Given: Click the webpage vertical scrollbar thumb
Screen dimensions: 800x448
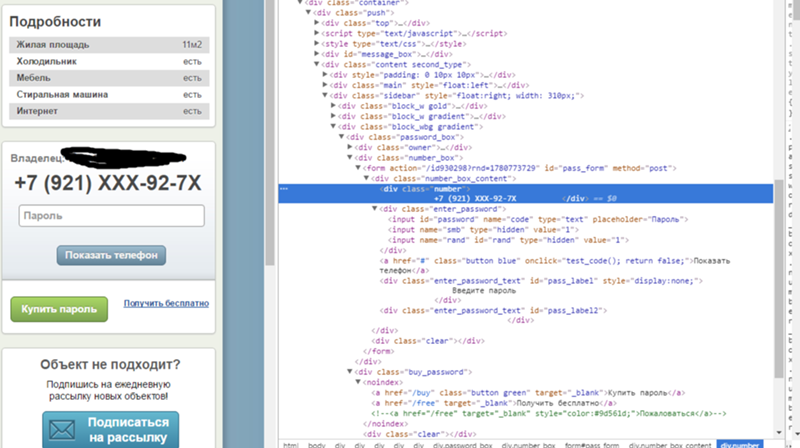Looking at the screenshot, I should tap(270, 133).
